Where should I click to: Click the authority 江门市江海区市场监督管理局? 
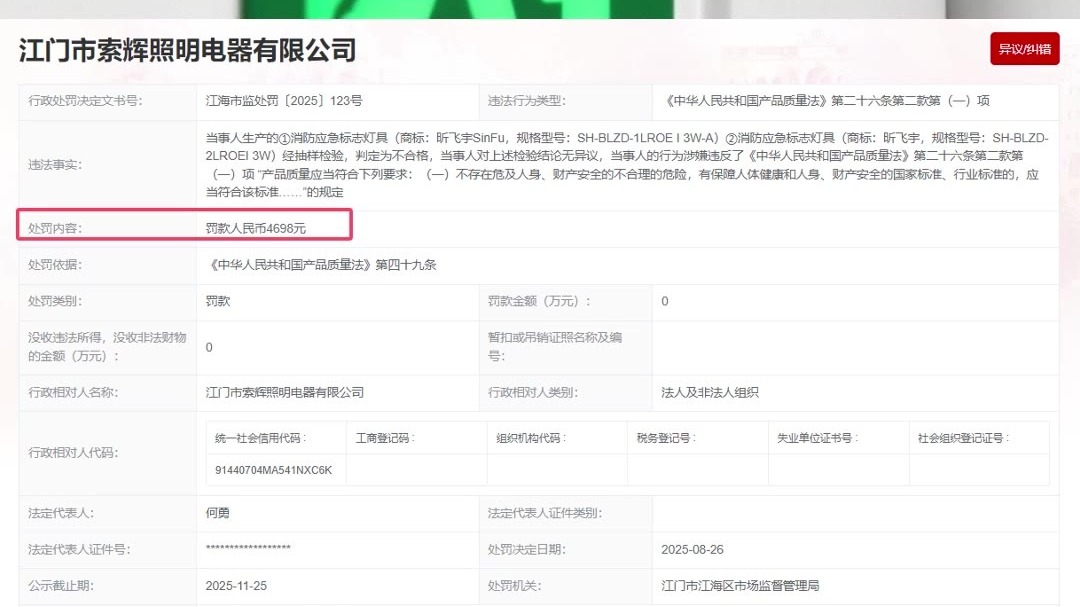(x=740, y=585)
